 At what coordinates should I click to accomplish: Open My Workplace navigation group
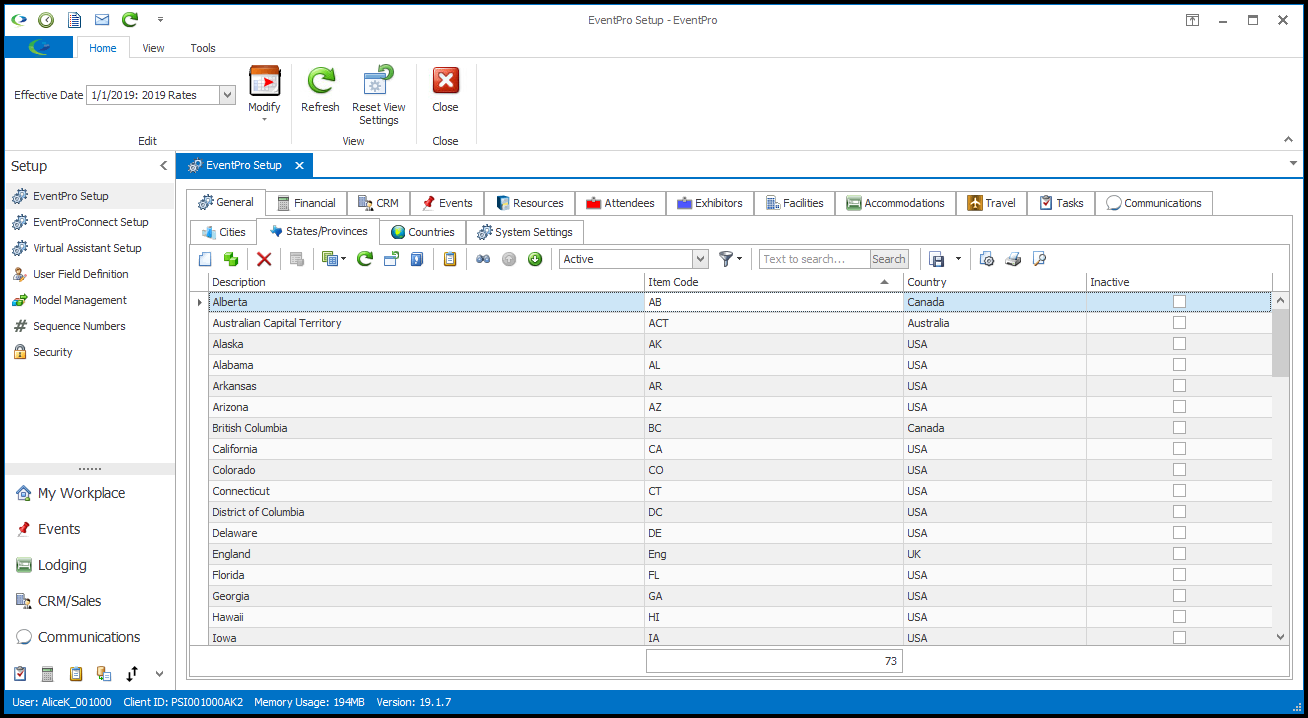click(90, 493)
